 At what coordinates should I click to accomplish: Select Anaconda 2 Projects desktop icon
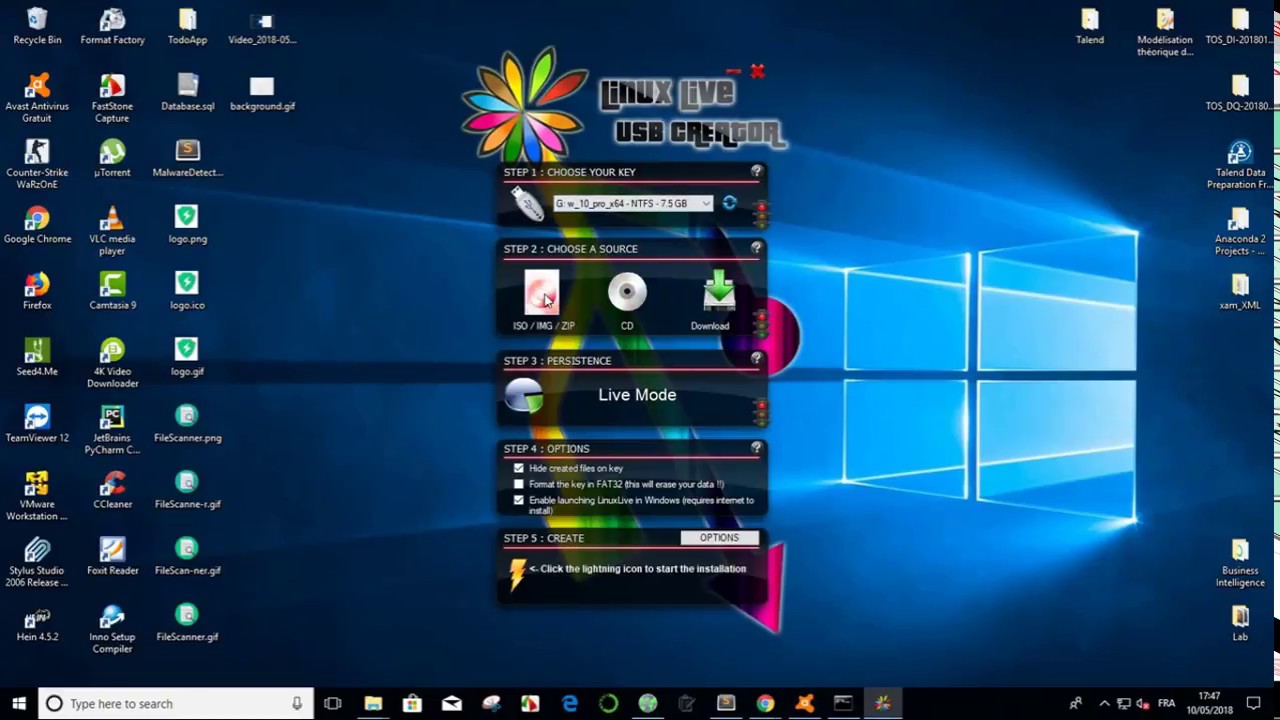(x=1240, y=231)
